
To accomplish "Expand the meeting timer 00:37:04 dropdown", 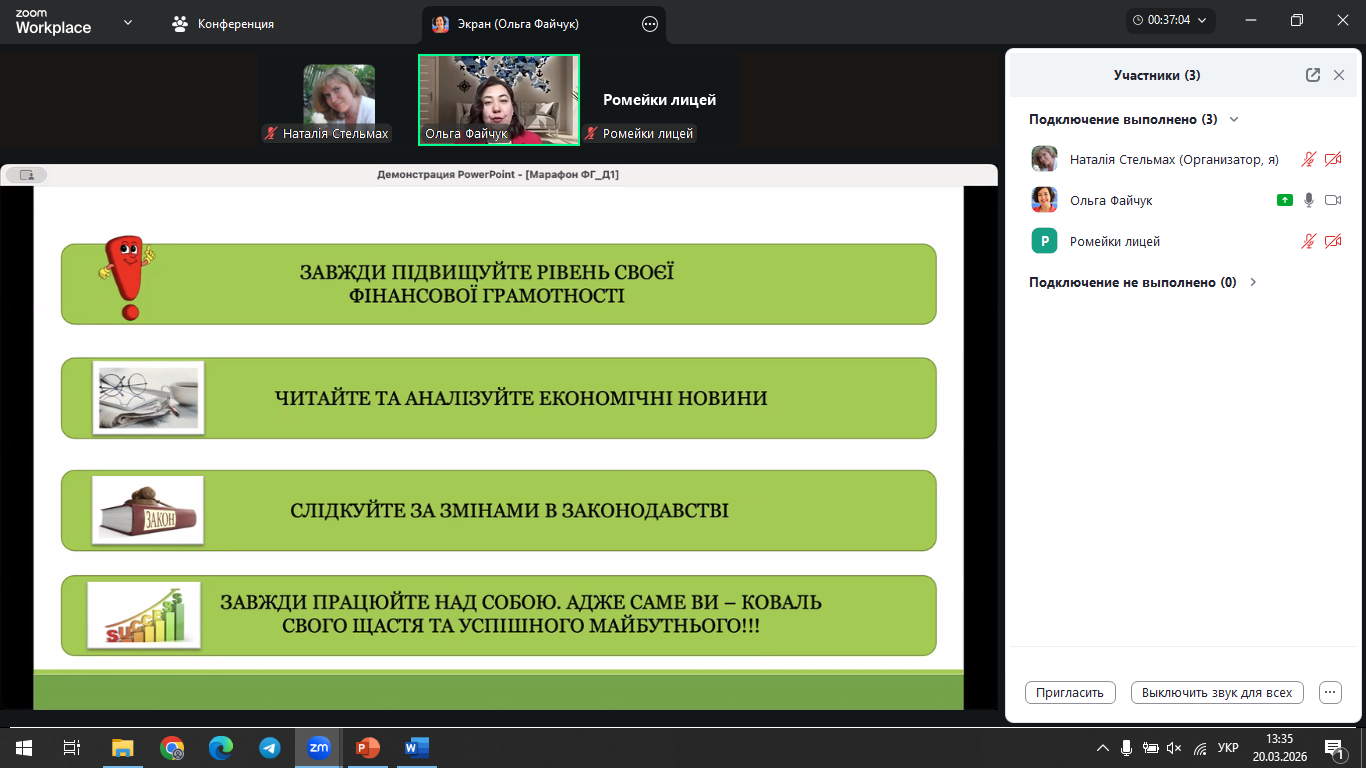I will 1170,19.
